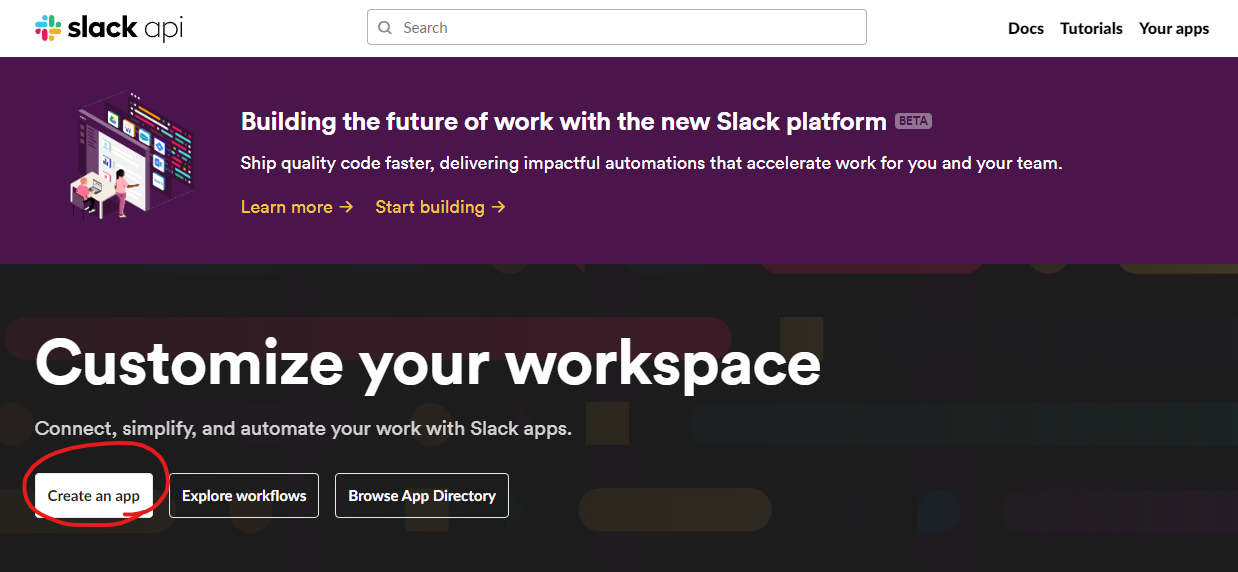Screen dimensions: 1238x572
Task: Click the 'Building the future of work' headline
Action: click(564, 122)
